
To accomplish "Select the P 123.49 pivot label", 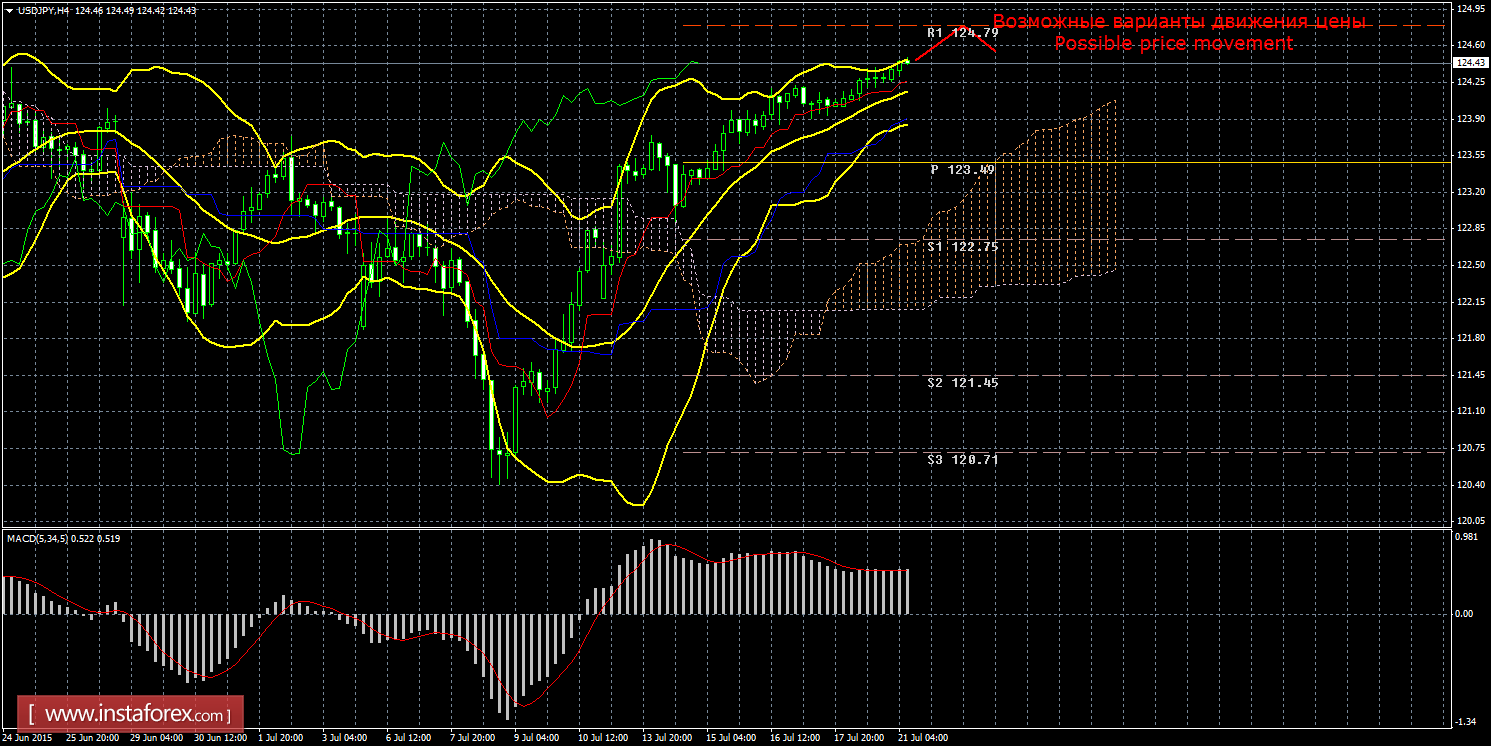I will 962,170.
